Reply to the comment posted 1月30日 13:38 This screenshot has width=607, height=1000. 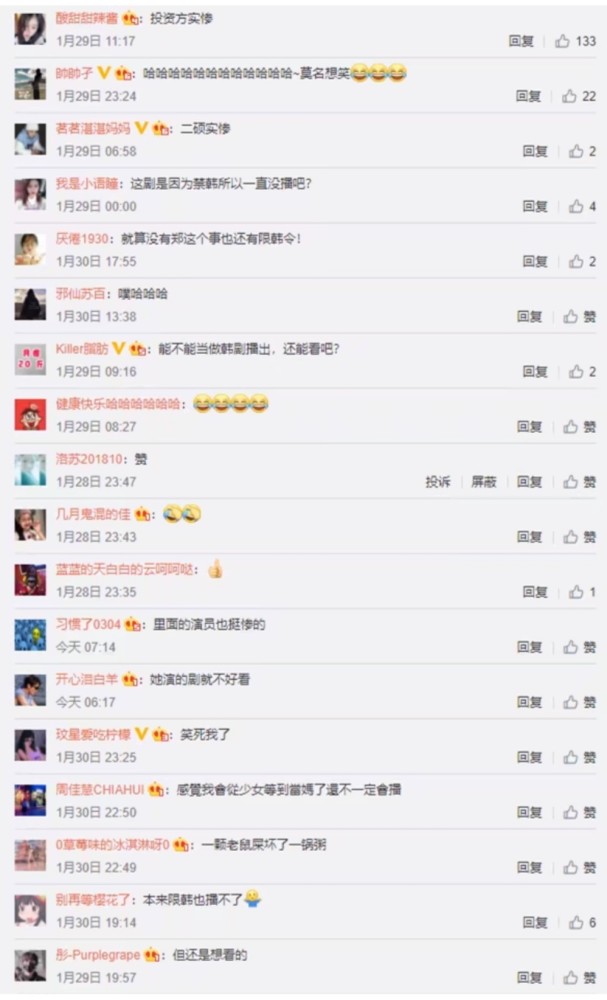coord(529,316)
